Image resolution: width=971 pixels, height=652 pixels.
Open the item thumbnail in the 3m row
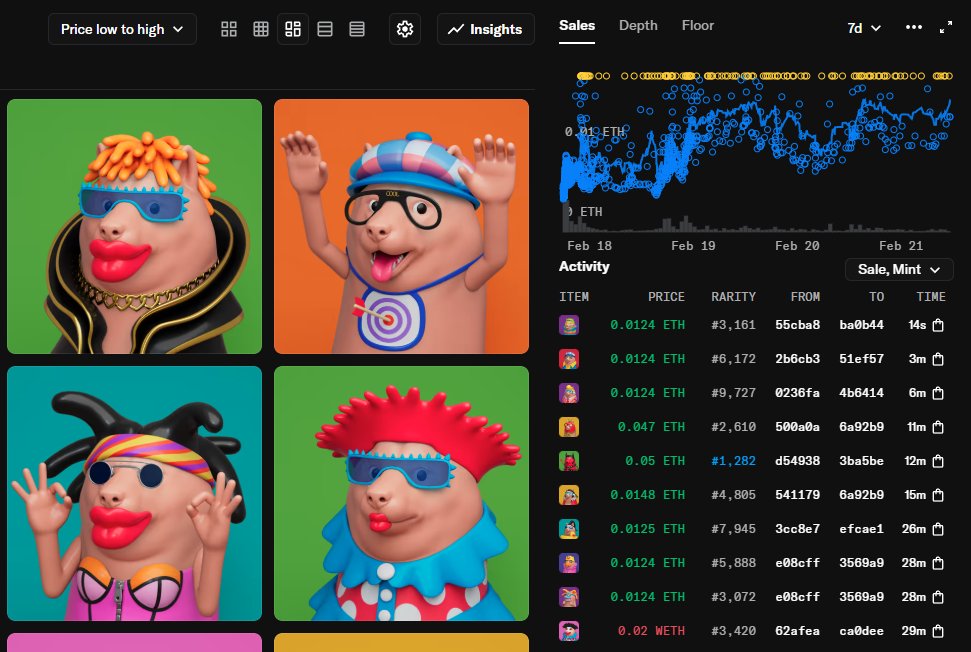[569, 359]
